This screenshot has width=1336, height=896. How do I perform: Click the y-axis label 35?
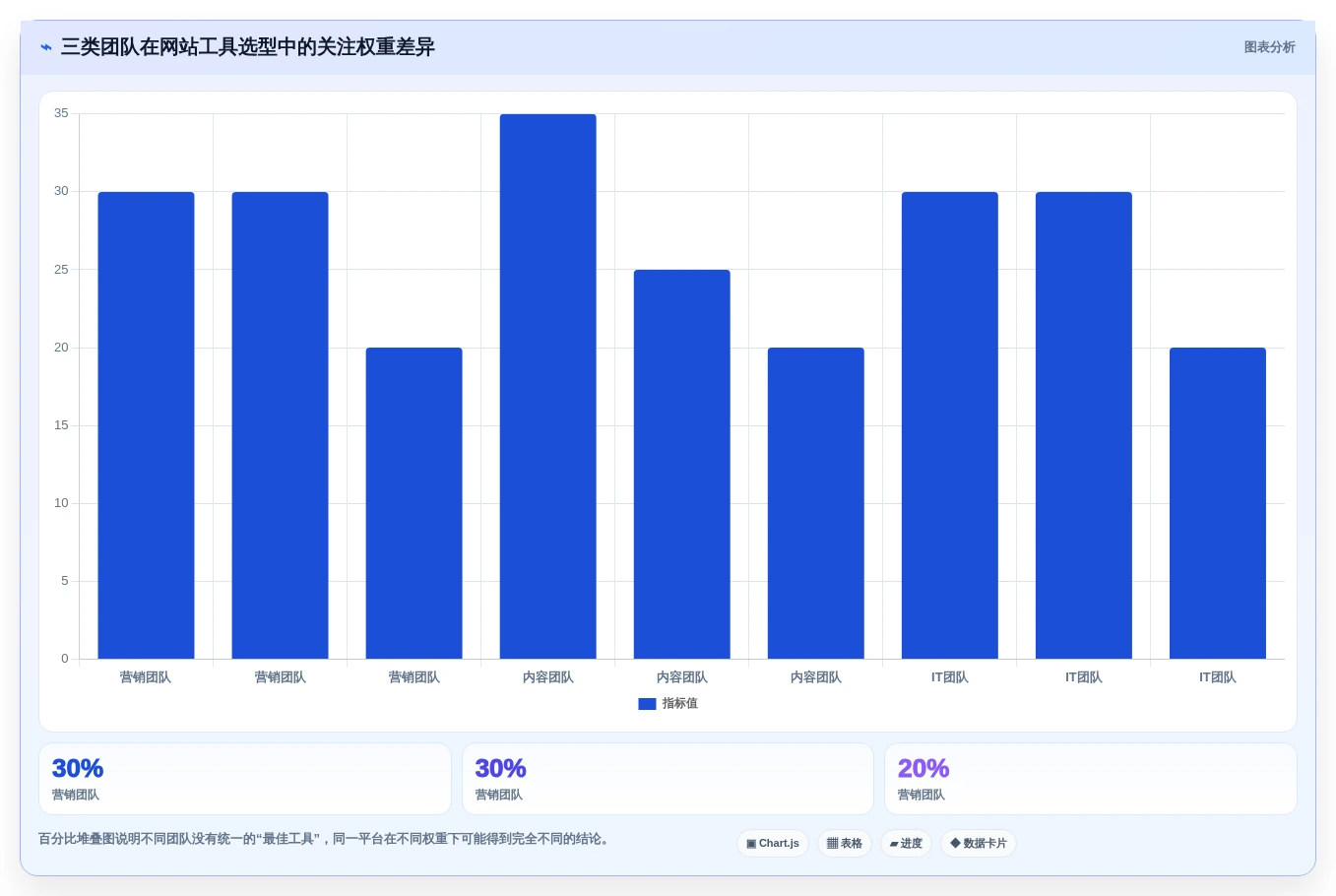coord(61,113)
